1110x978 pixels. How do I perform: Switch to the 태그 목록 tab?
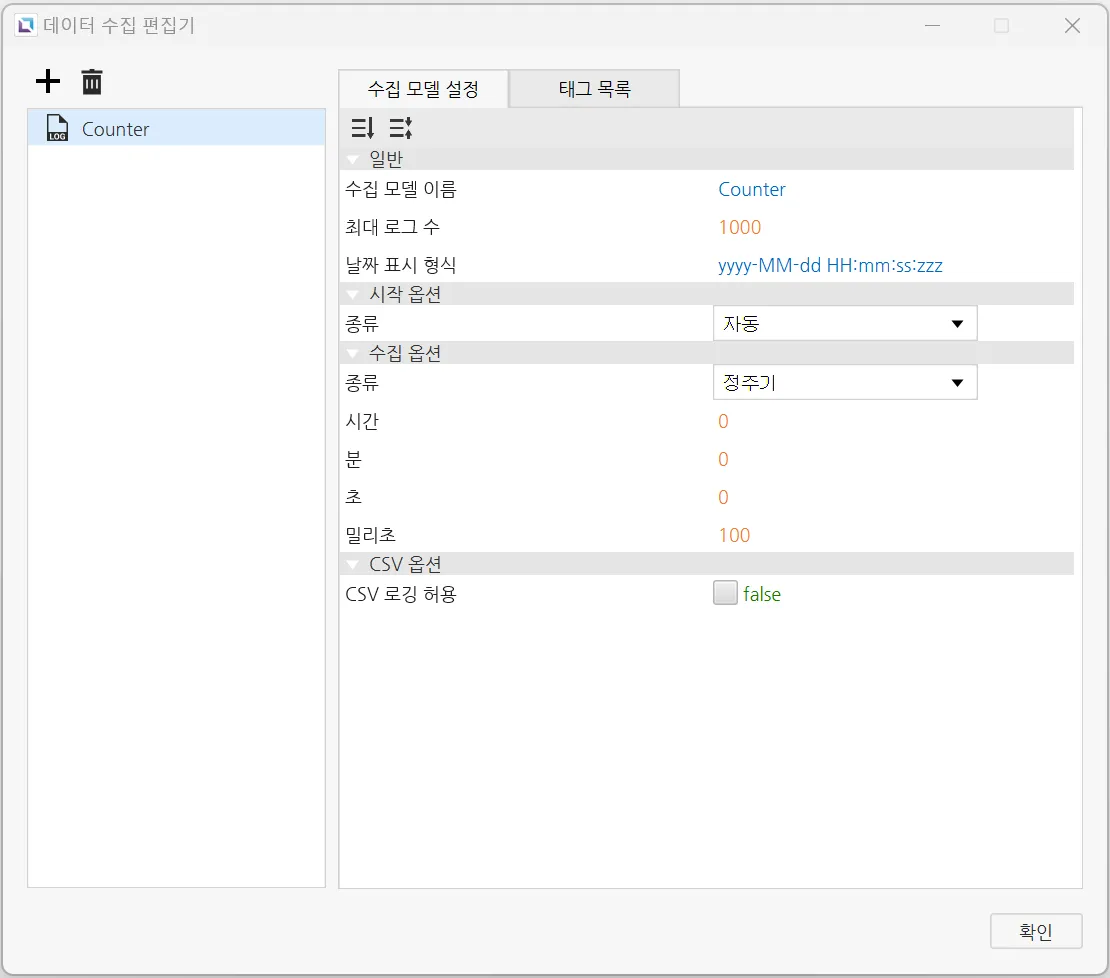click(594, 89)
